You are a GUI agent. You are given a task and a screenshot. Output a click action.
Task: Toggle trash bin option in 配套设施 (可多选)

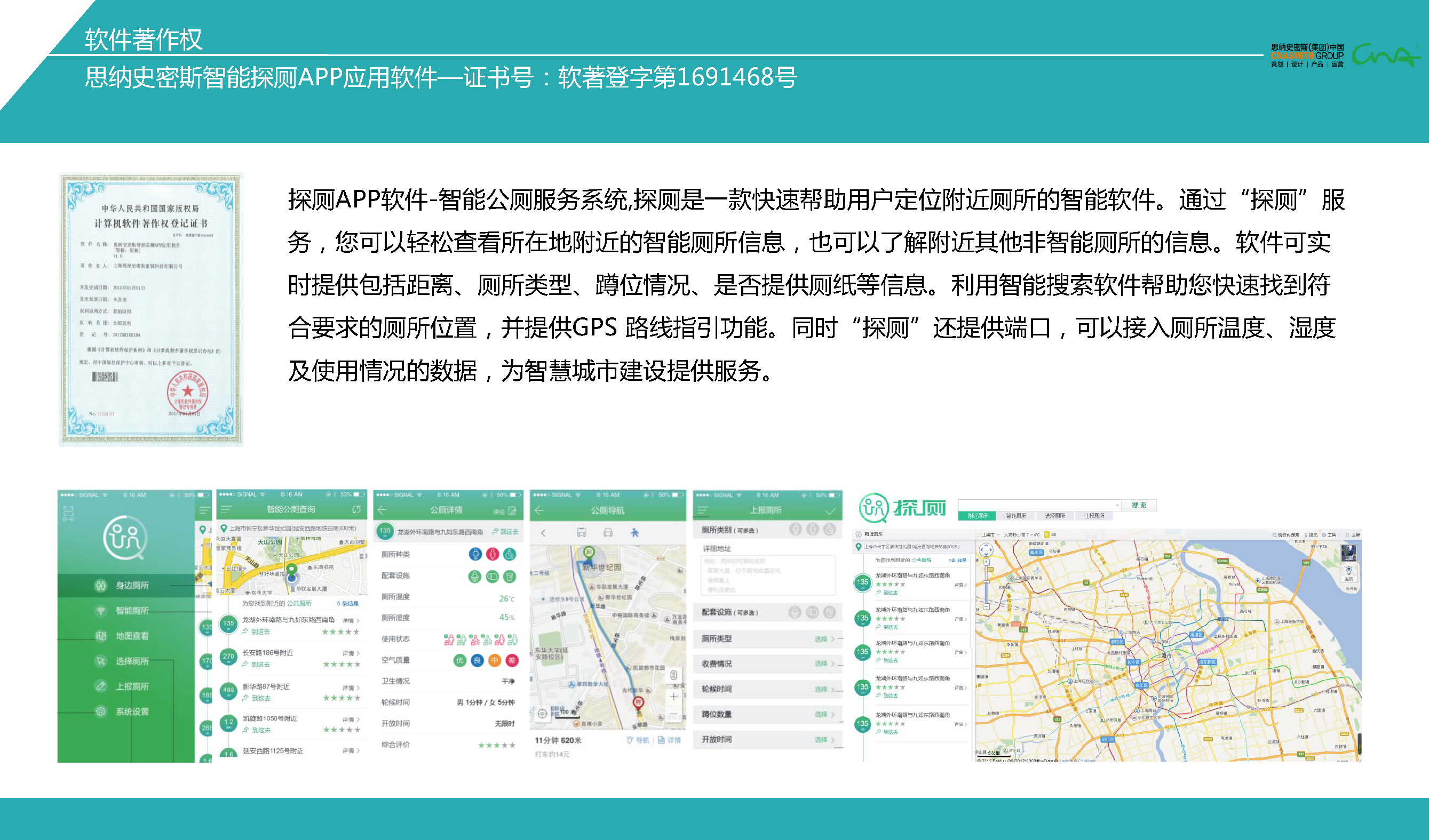830,612
